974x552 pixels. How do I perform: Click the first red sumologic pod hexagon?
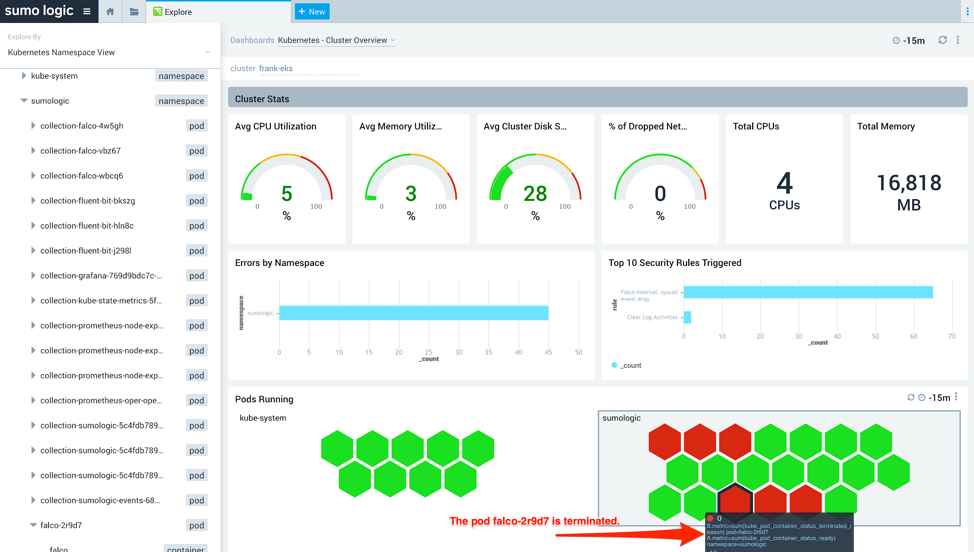pyautogui.click(x=665, y=442)
